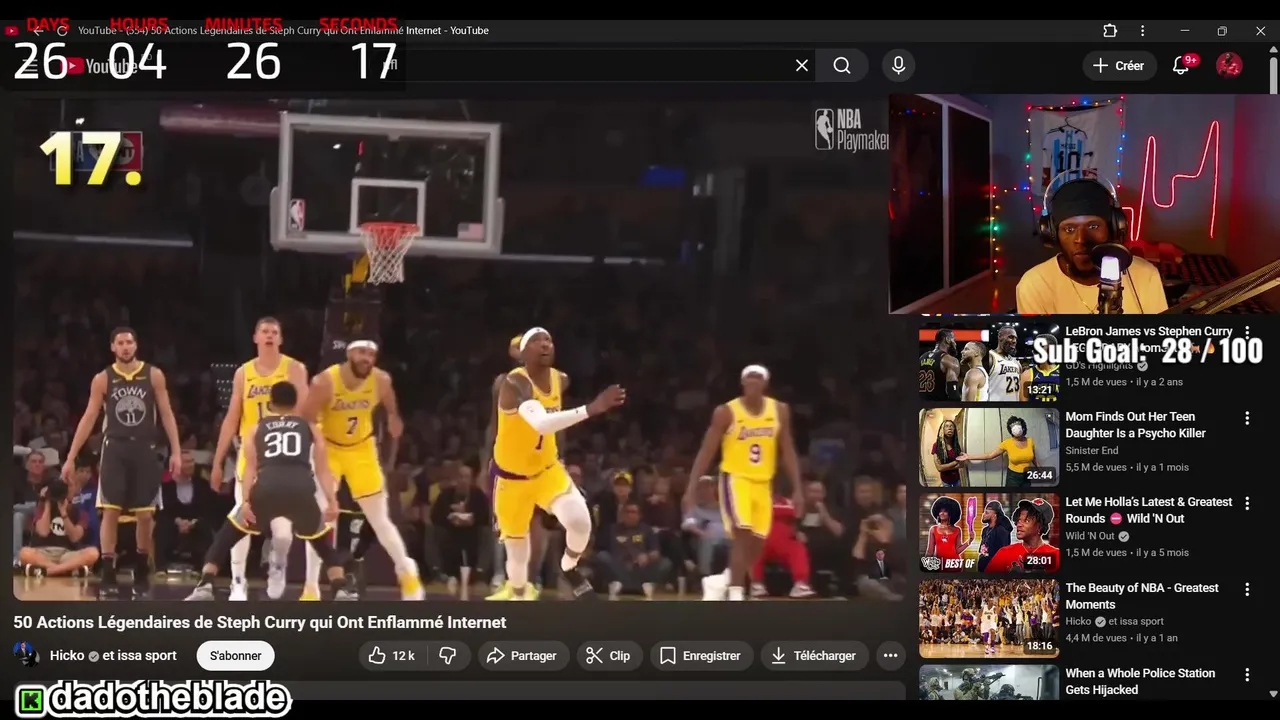
Task: Save the video with Enregistrer
Action: [x=700, y=656]
